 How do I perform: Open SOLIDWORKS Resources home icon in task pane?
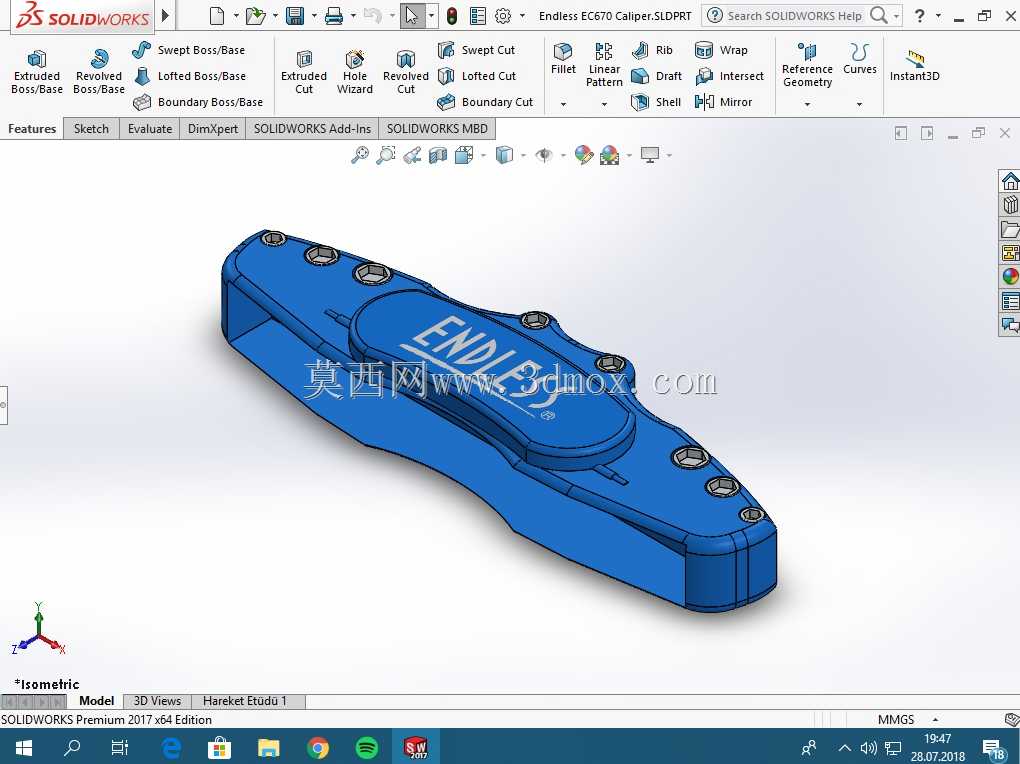(1010, 181)
